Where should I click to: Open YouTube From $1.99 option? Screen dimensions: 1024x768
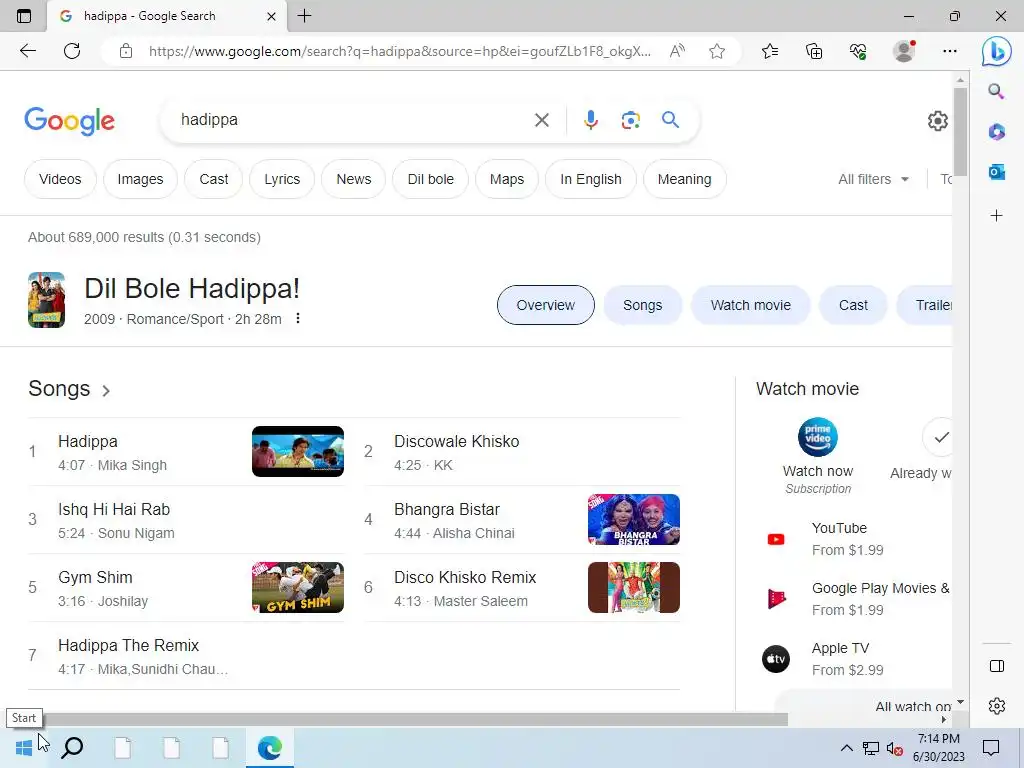tap(848, 539)
